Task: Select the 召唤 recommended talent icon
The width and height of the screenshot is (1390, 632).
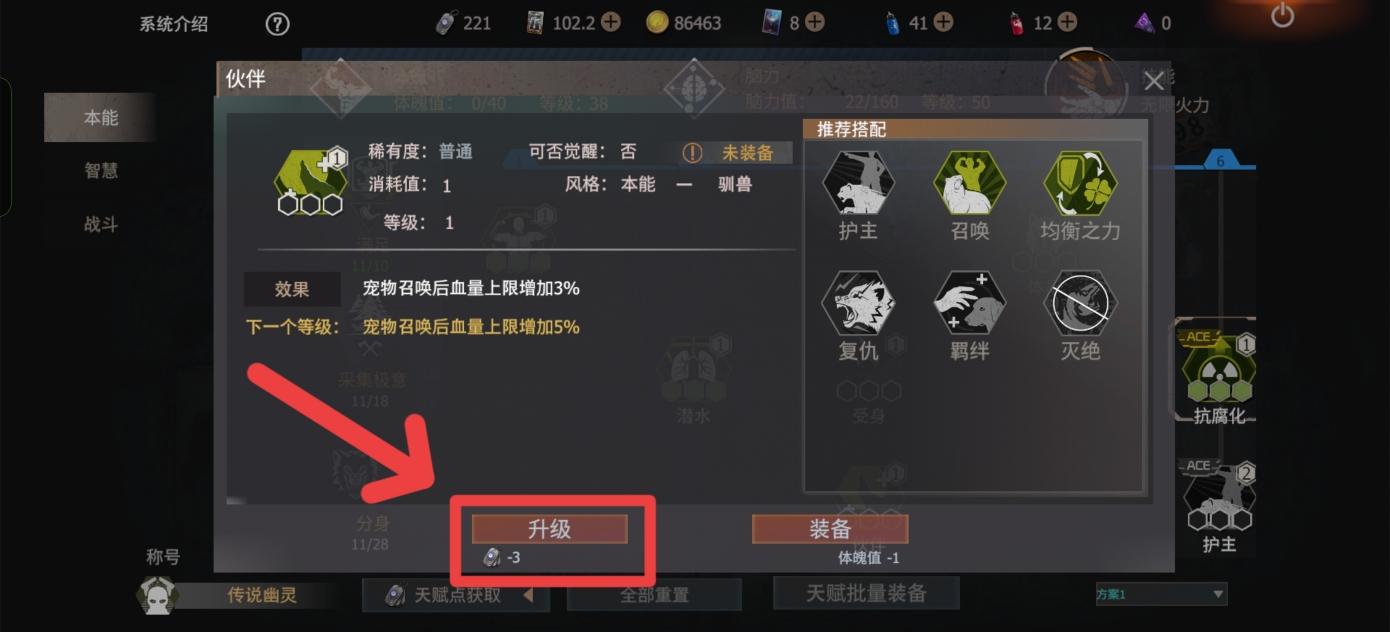Action: point(969,184)
